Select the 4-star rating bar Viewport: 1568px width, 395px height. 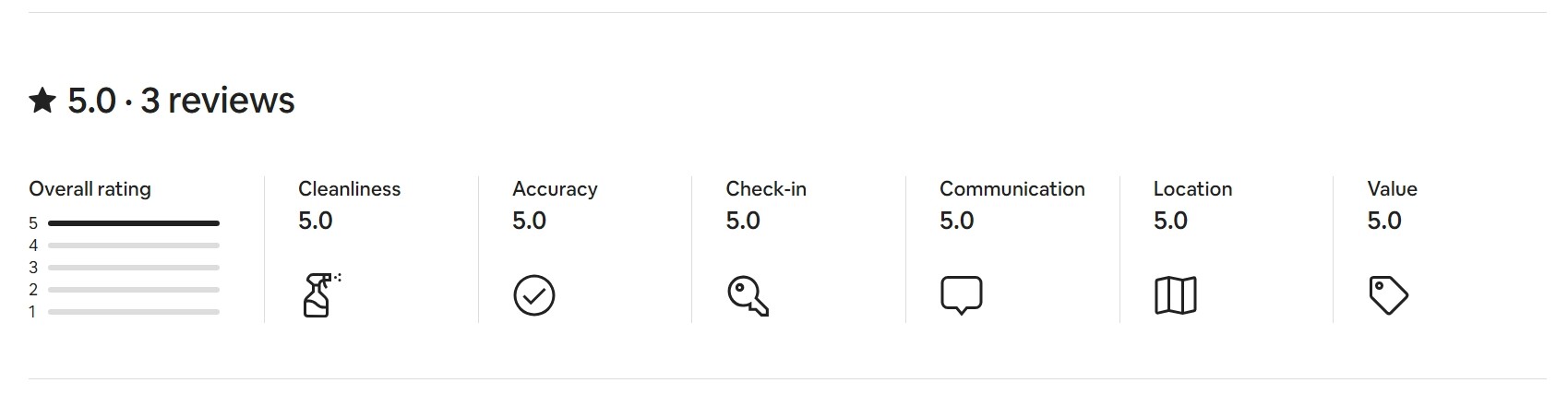[x=133, y=245]
